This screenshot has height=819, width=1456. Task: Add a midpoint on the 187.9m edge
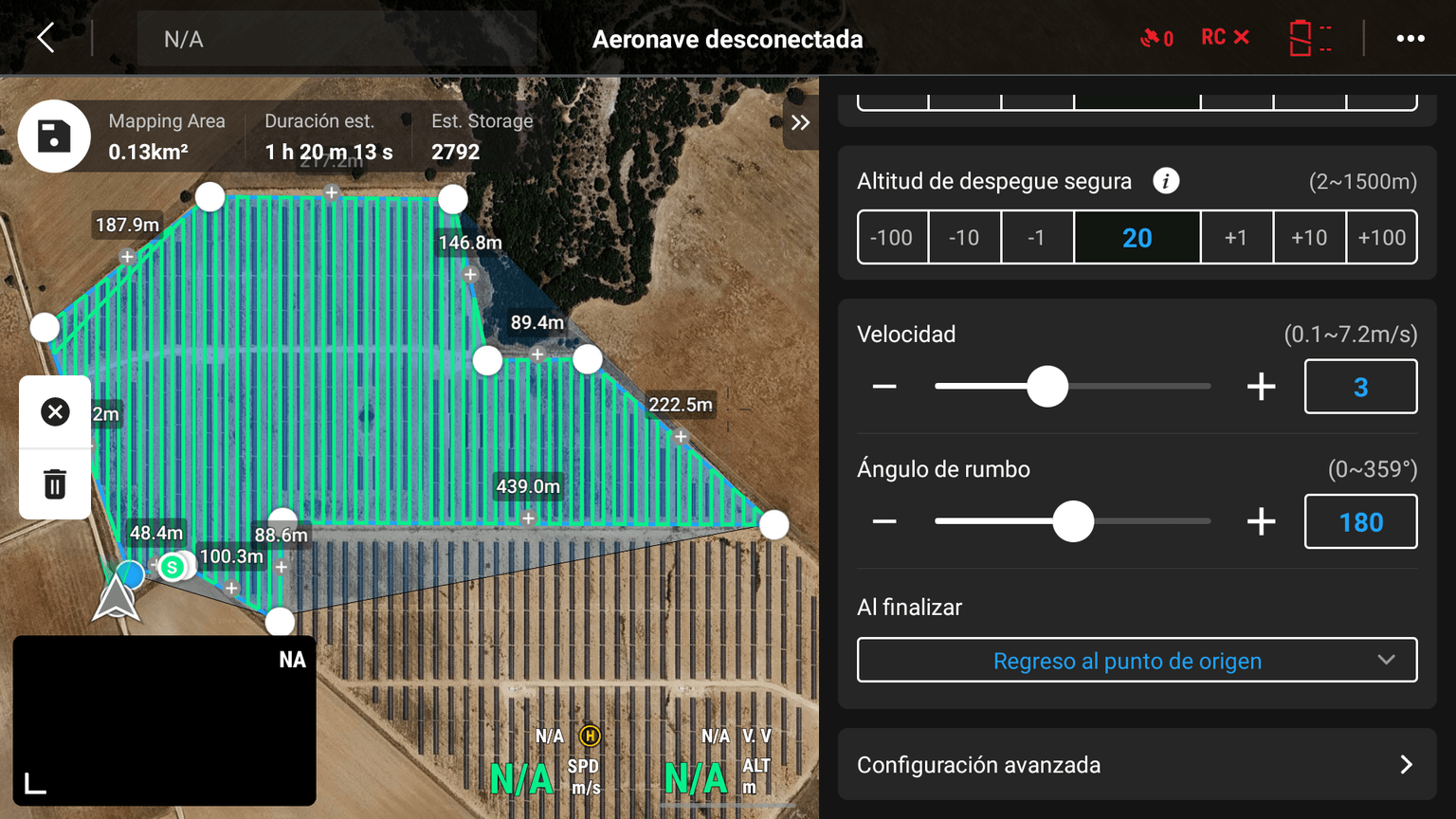tap(127, 257)
